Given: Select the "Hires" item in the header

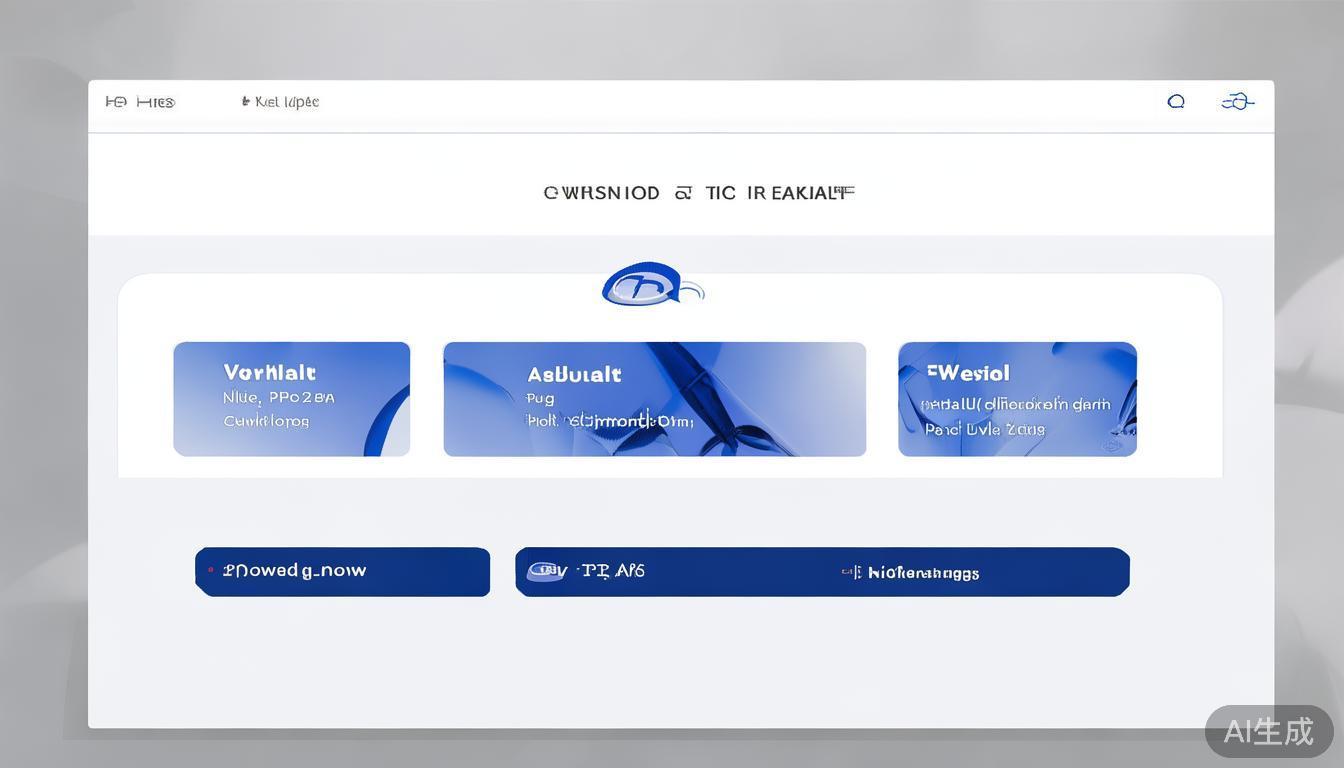Looking at the screenshot, I should pyautogui.click(x=155, y=102).
